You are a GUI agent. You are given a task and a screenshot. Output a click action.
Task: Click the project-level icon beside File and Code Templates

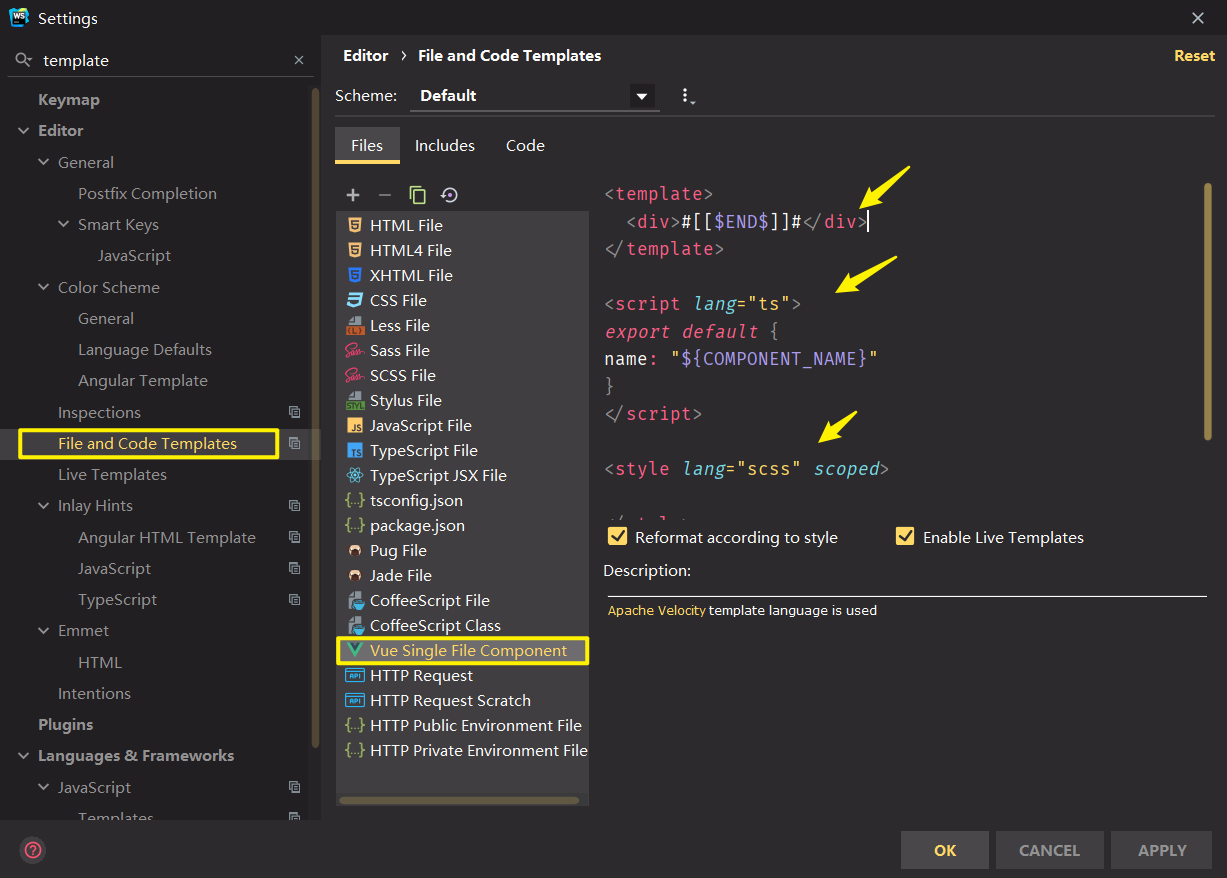pyautogui.click(x=294, y=443)
